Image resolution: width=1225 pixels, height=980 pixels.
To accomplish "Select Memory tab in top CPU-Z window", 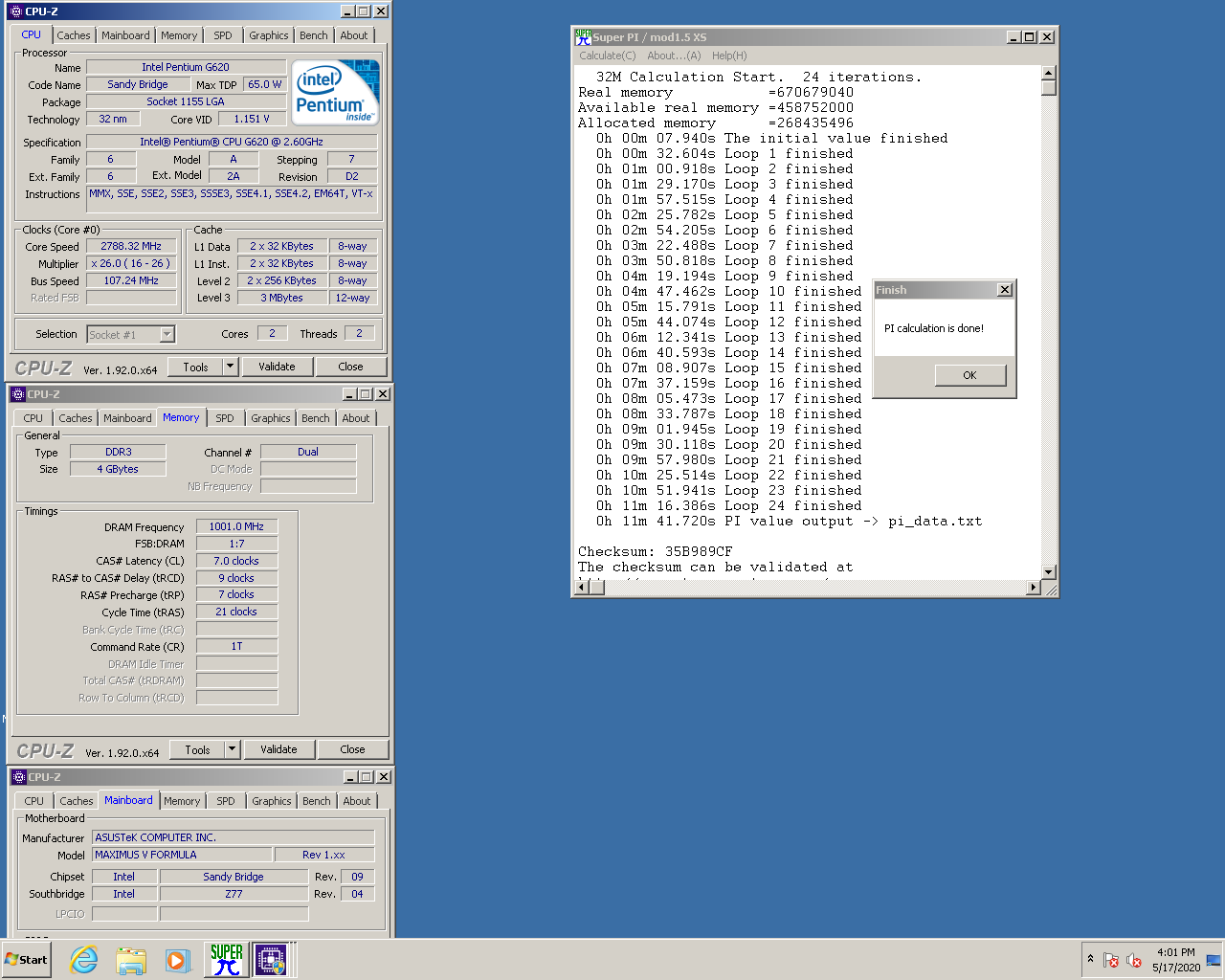I will tap(179, 35).
